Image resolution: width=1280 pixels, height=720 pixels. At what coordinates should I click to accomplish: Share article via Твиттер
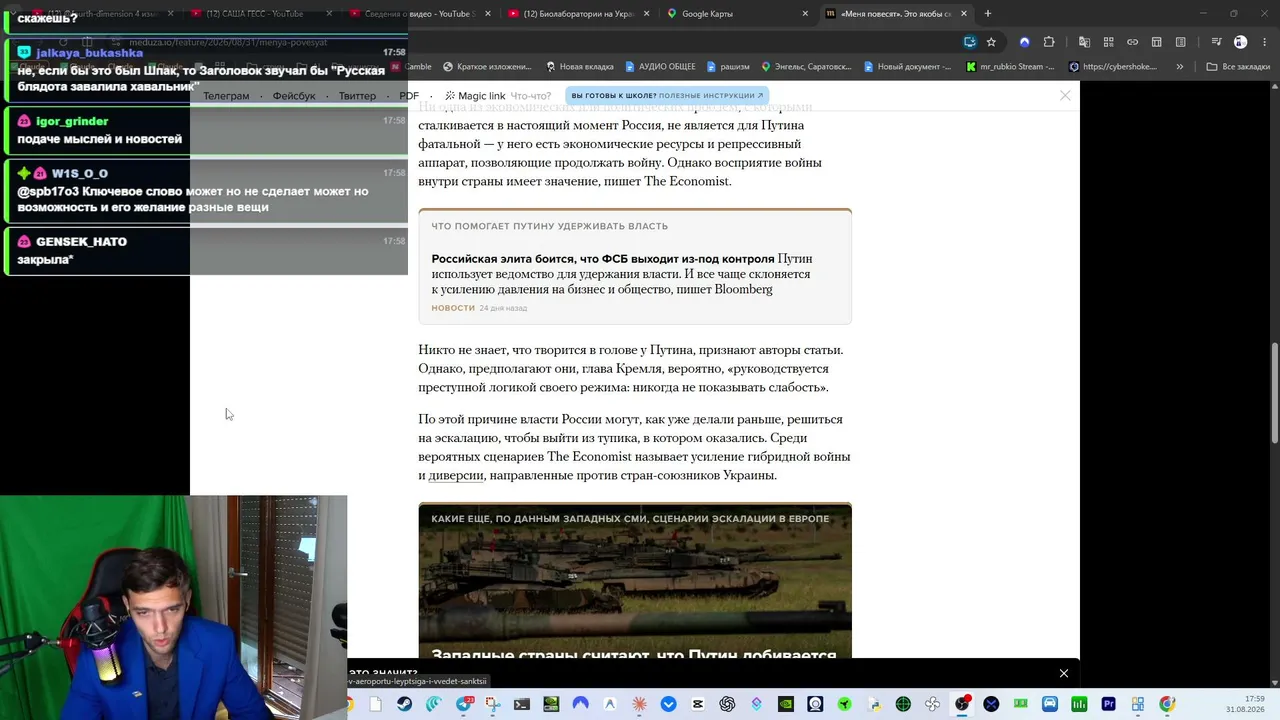pos(357,96)
